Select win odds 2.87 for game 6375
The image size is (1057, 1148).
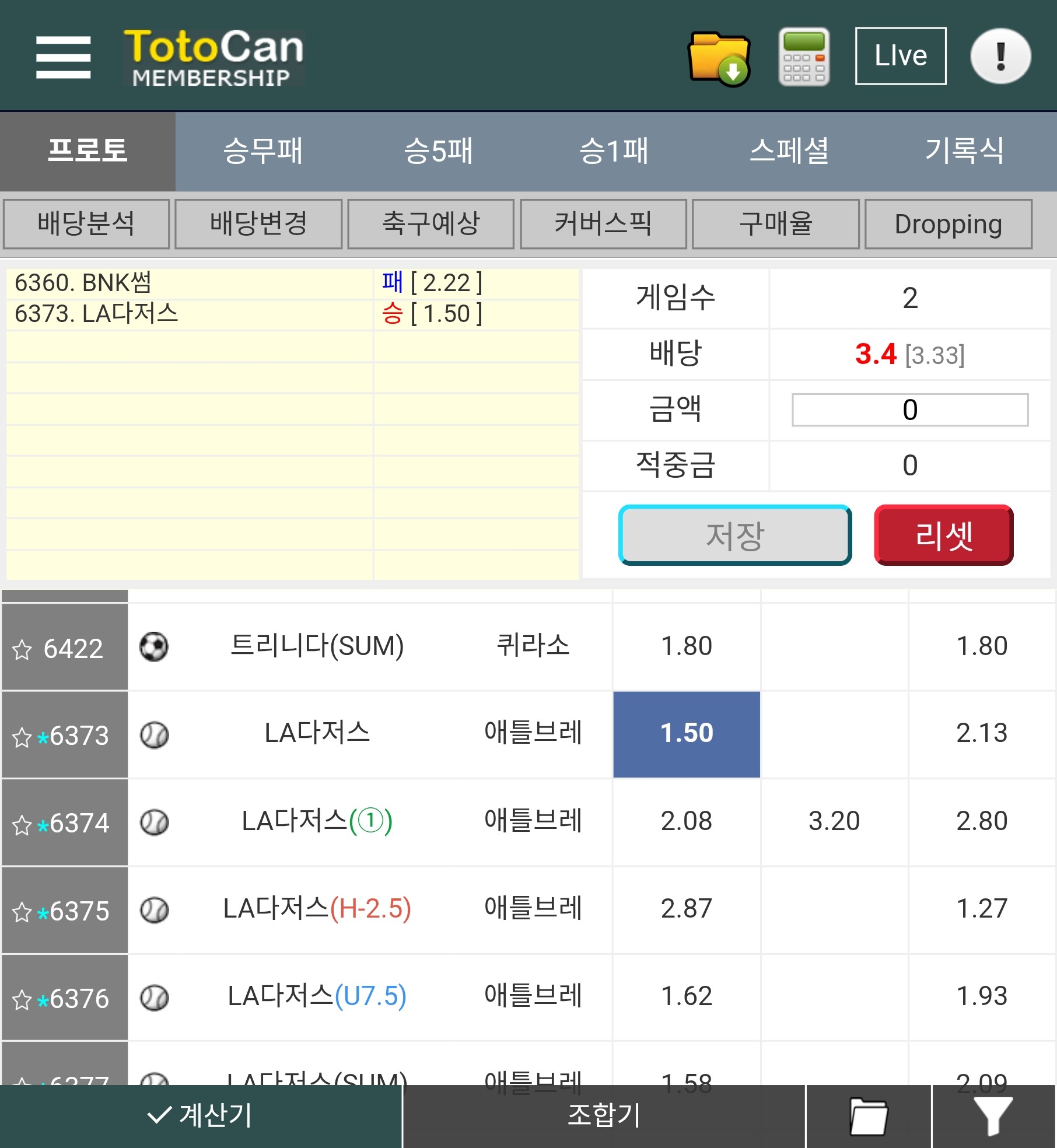pos(687,909)
